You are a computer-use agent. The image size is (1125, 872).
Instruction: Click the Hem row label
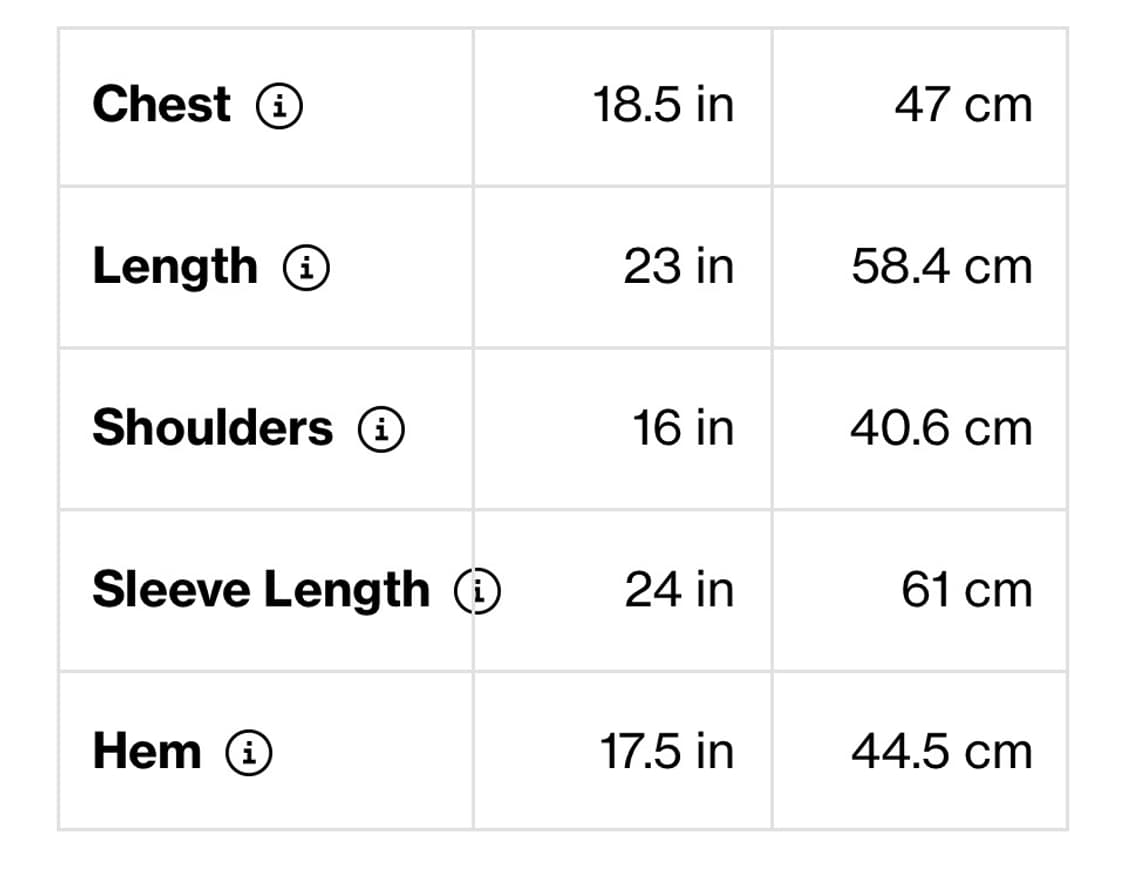pos(147,752)
